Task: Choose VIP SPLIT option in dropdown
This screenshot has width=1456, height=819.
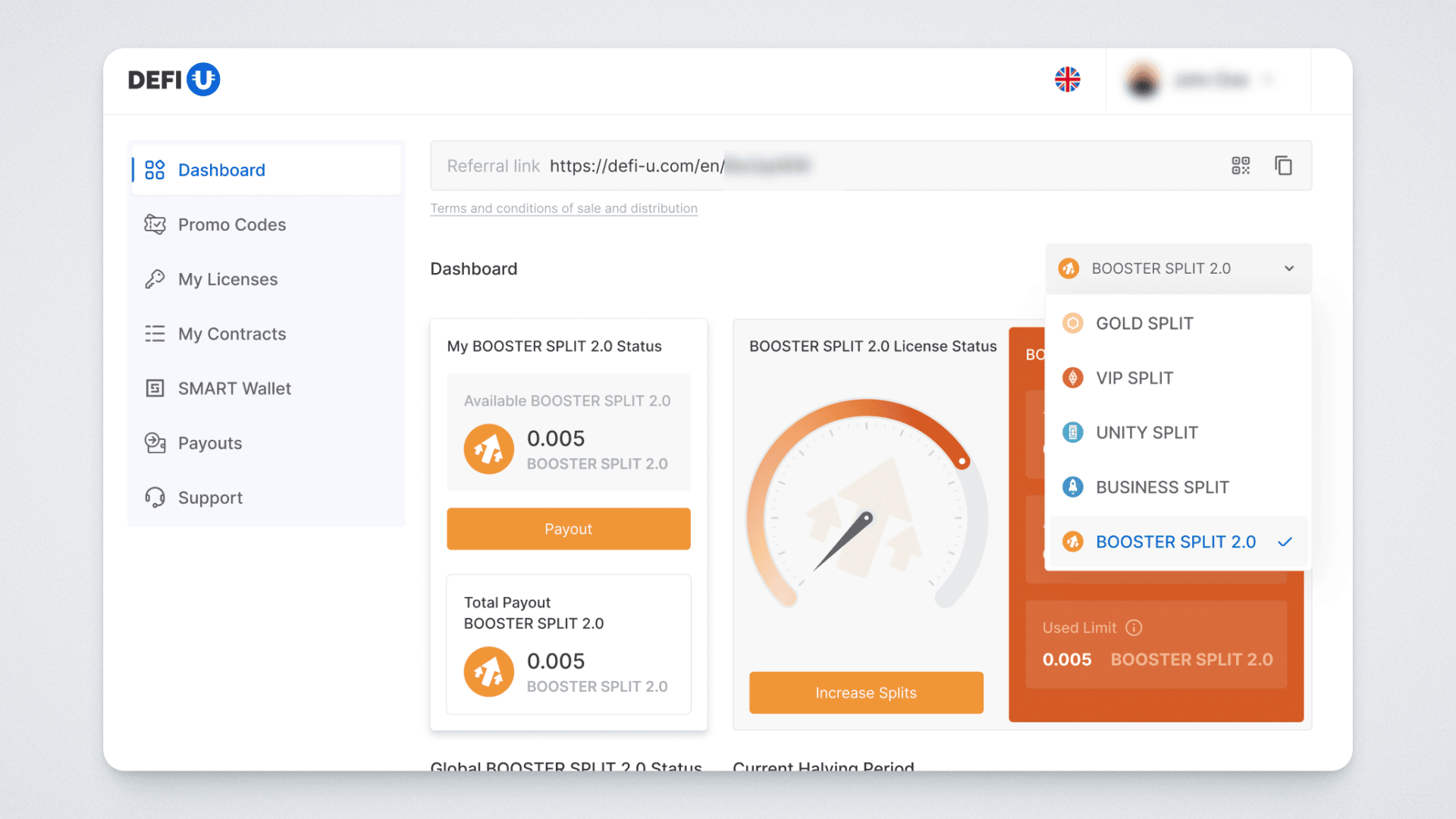Action: 1134,378
